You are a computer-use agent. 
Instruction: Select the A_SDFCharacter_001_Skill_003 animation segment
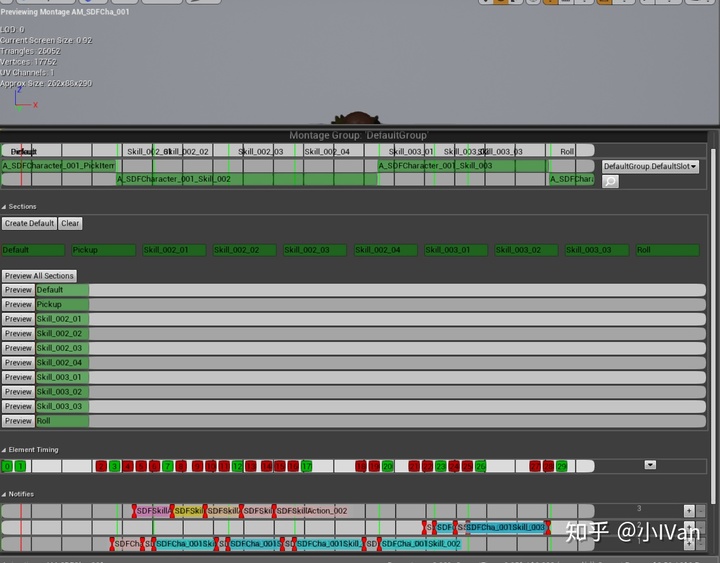coord(463,165)
